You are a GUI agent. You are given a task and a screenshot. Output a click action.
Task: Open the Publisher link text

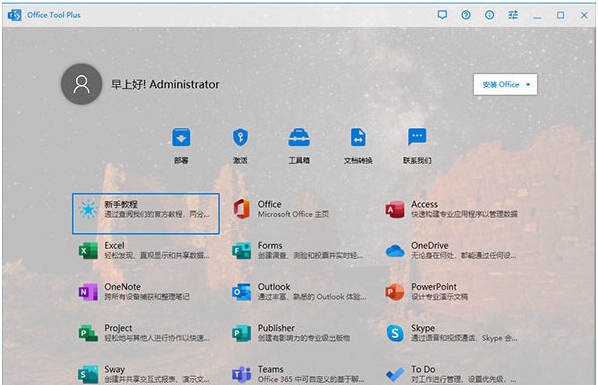tap(276, 328)
